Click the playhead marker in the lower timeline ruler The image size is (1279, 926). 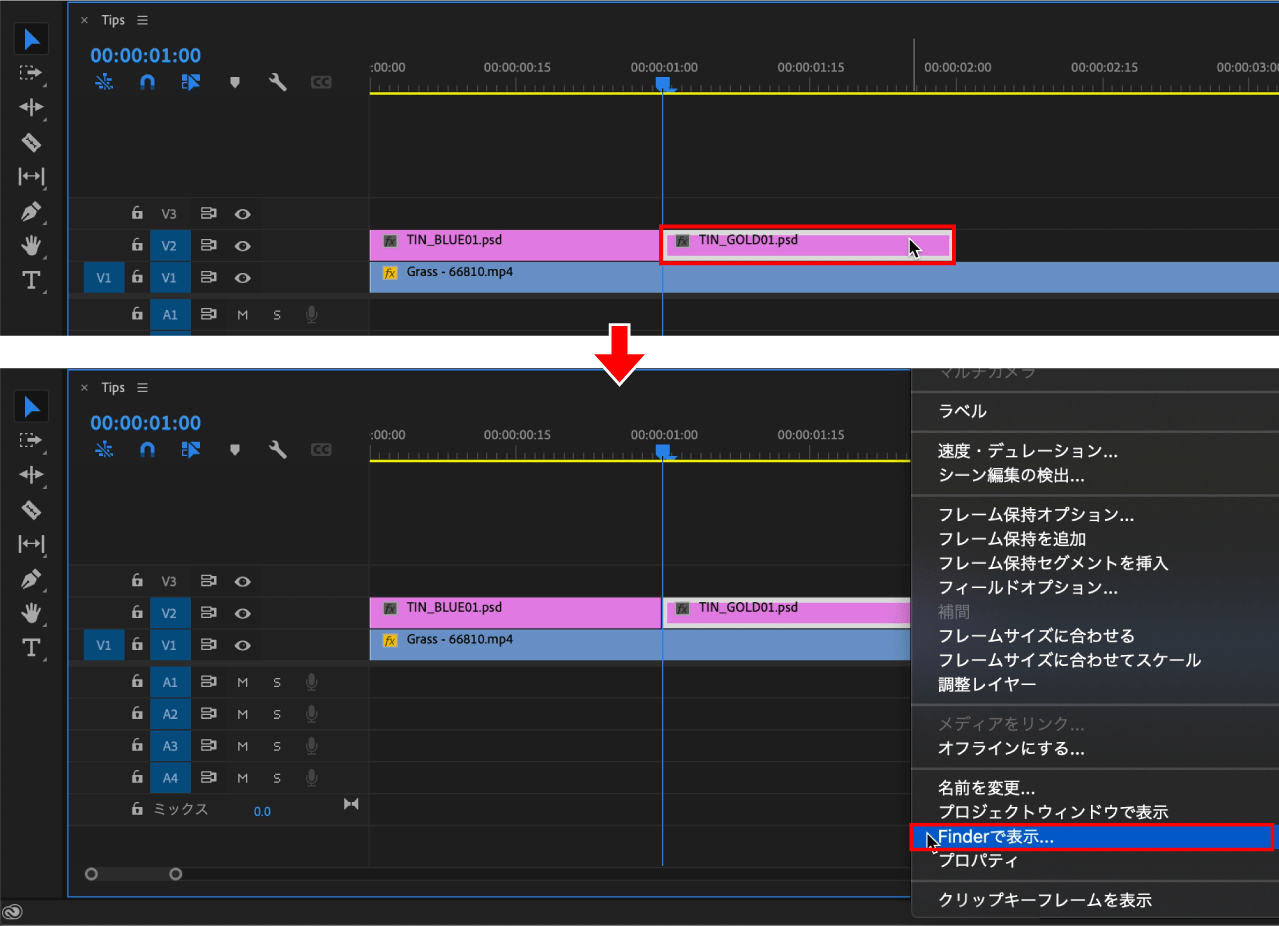coord(663,452)
